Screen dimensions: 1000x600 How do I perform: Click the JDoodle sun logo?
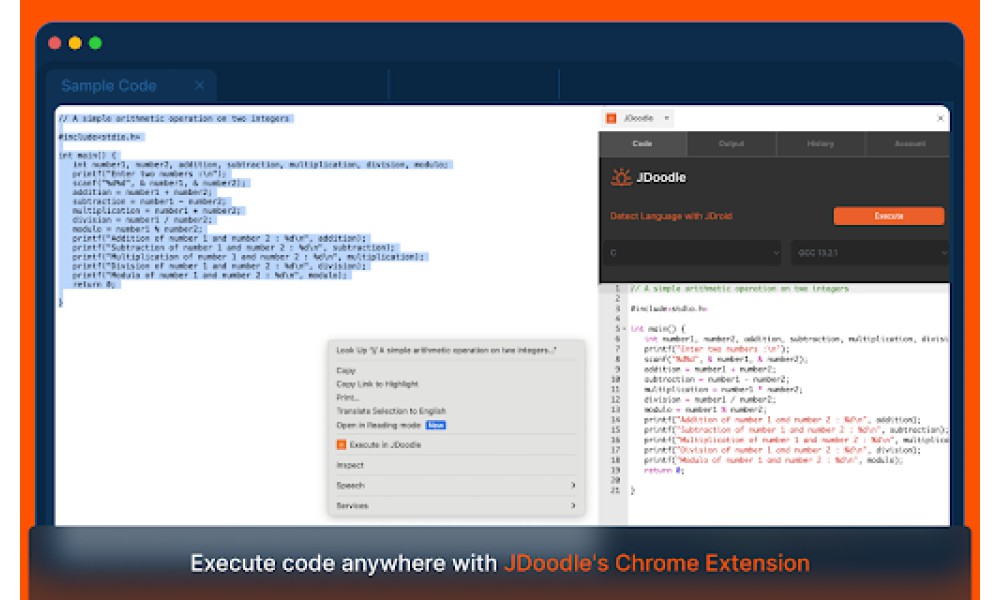tap(621, 177)
